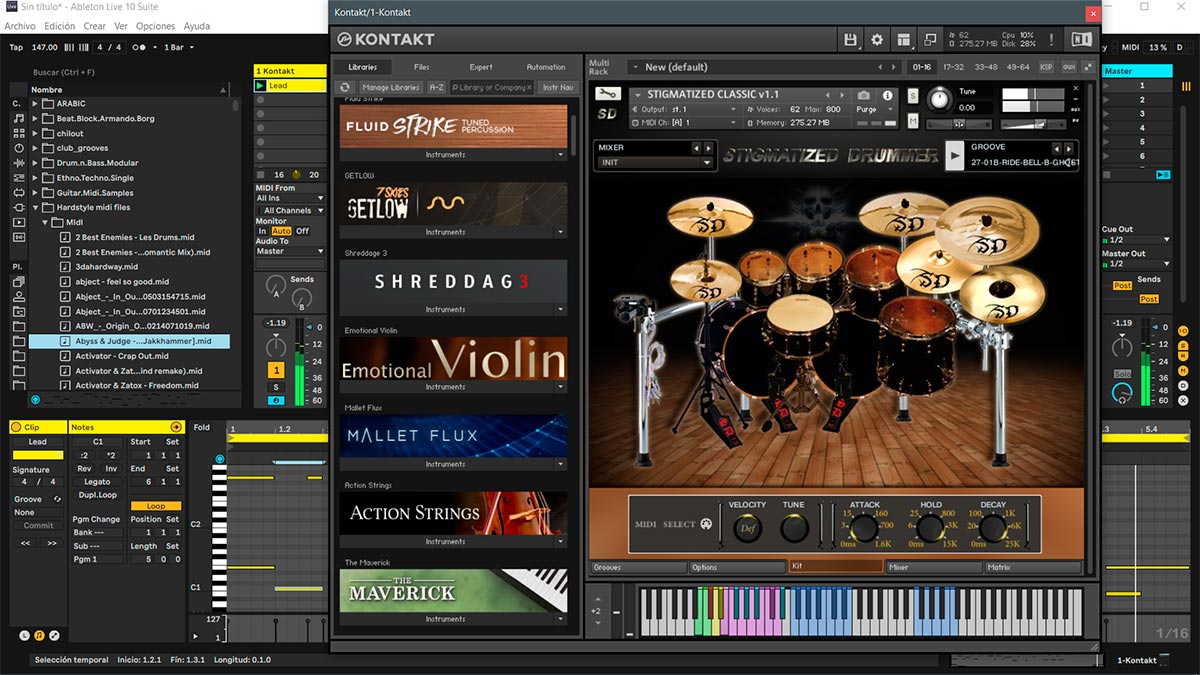Open Kontakt options via the gear icon

tap(877, 40)
